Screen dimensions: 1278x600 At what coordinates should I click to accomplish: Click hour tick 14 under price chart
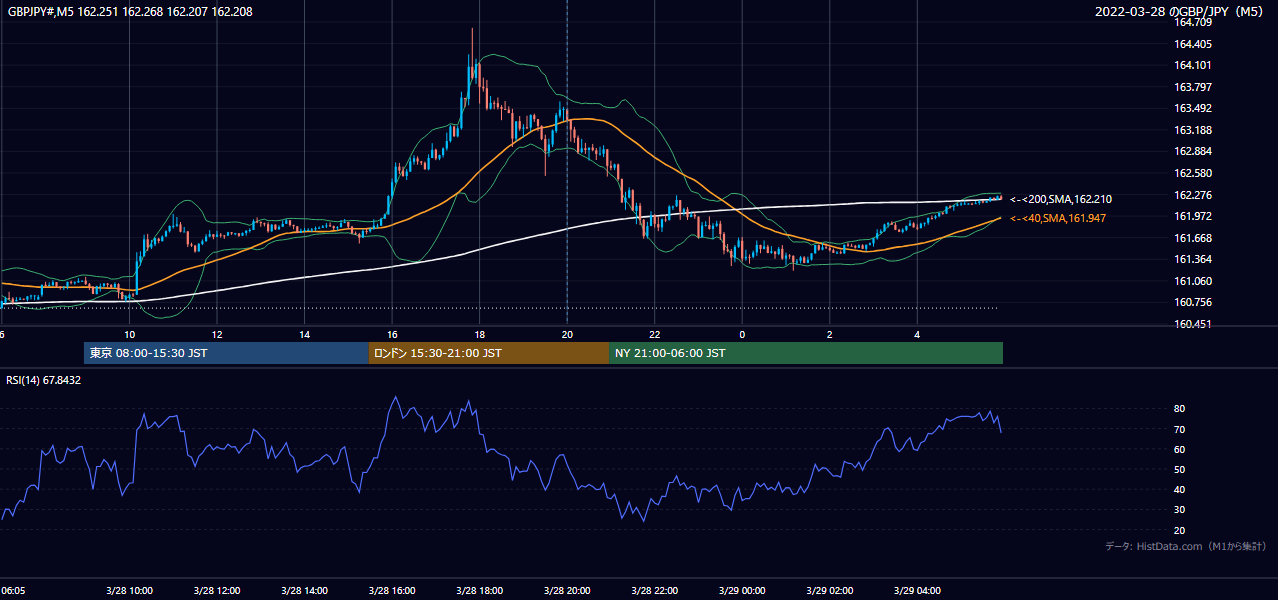click(x=305, y=334)
